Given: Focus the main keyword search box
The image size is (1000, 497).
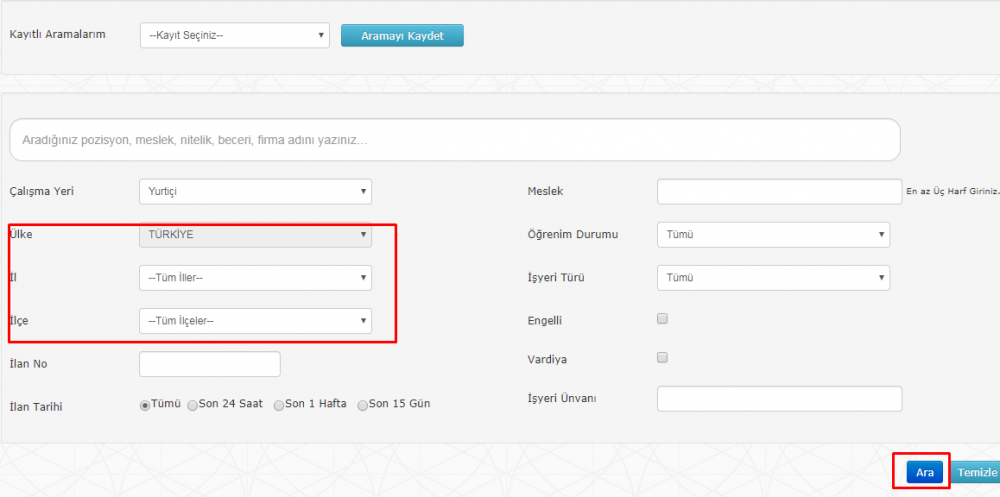Looking at the screenshot, I should click(455, 141).
